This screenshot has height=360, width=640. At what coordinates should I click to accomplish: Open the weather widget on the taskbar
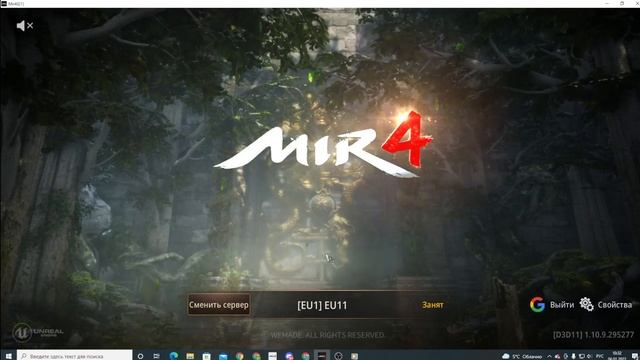[x=522, y=356]
